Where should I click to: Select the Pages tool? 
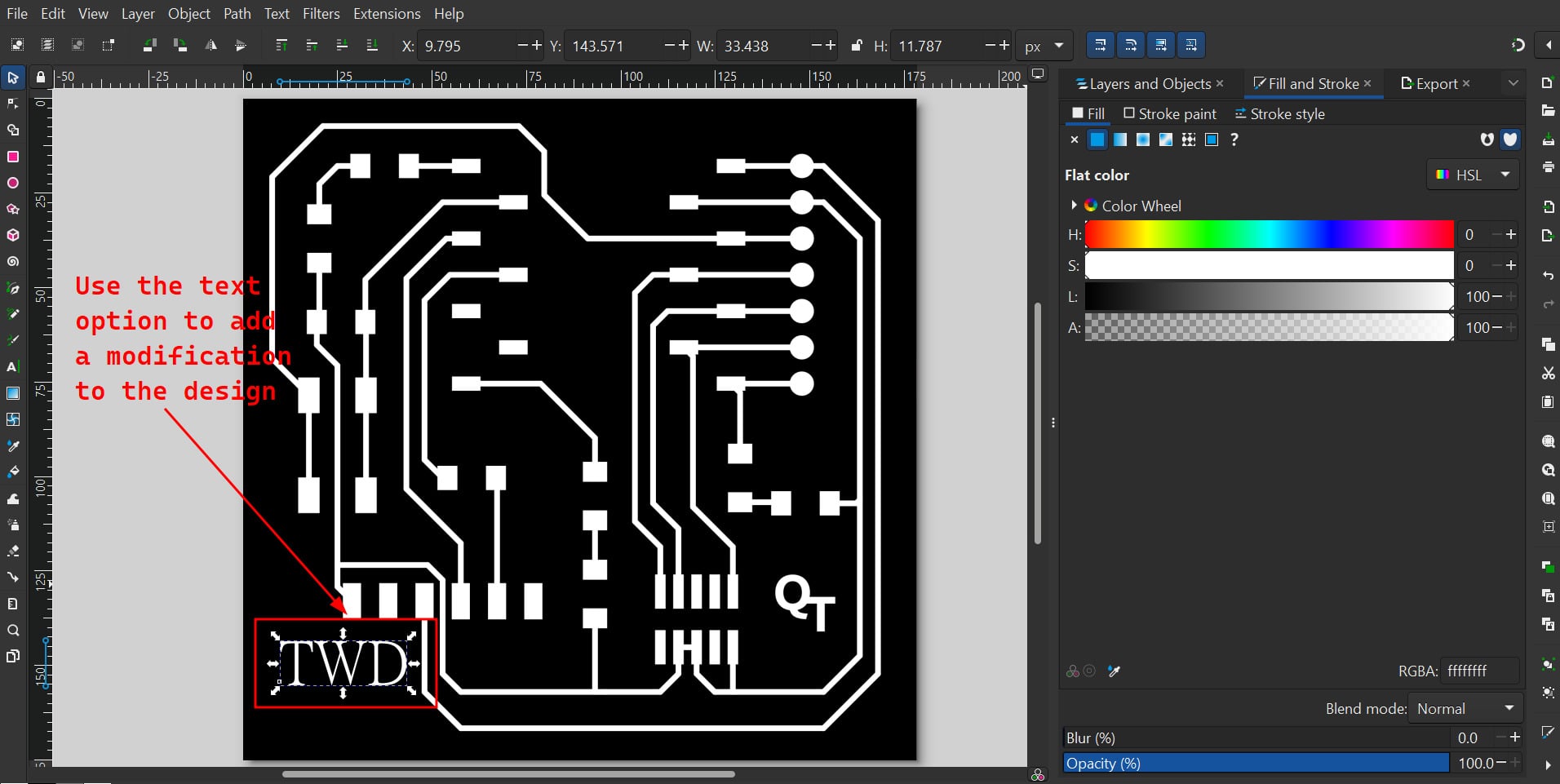(13, 656)
